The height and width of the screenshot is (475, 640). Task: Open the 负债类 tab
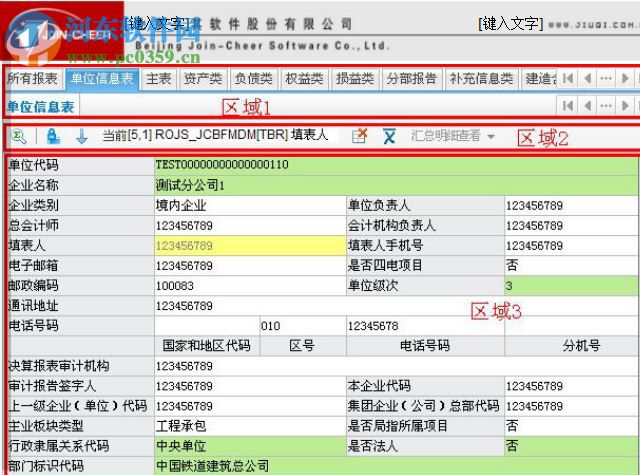point(253,78)
